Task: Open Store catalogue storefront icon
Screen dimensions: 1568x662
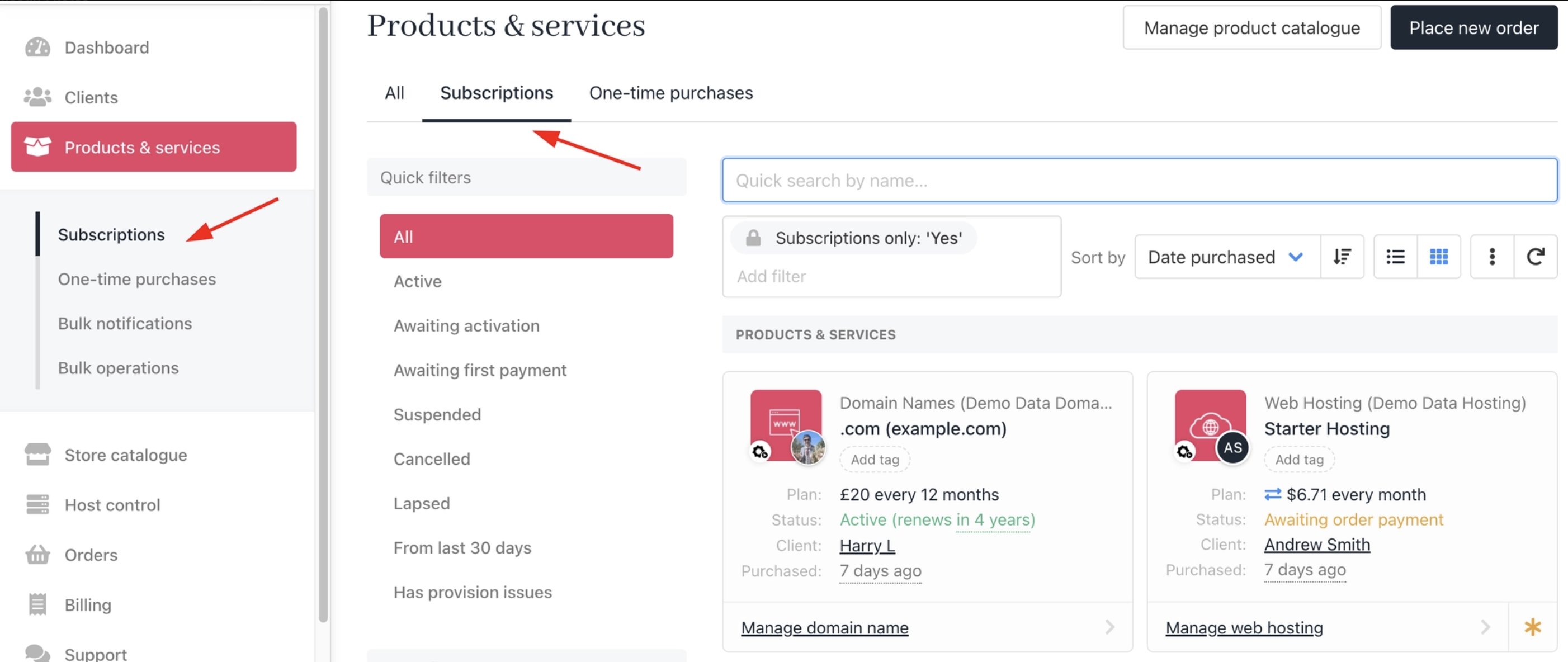Action: click(x=37, y=455)
